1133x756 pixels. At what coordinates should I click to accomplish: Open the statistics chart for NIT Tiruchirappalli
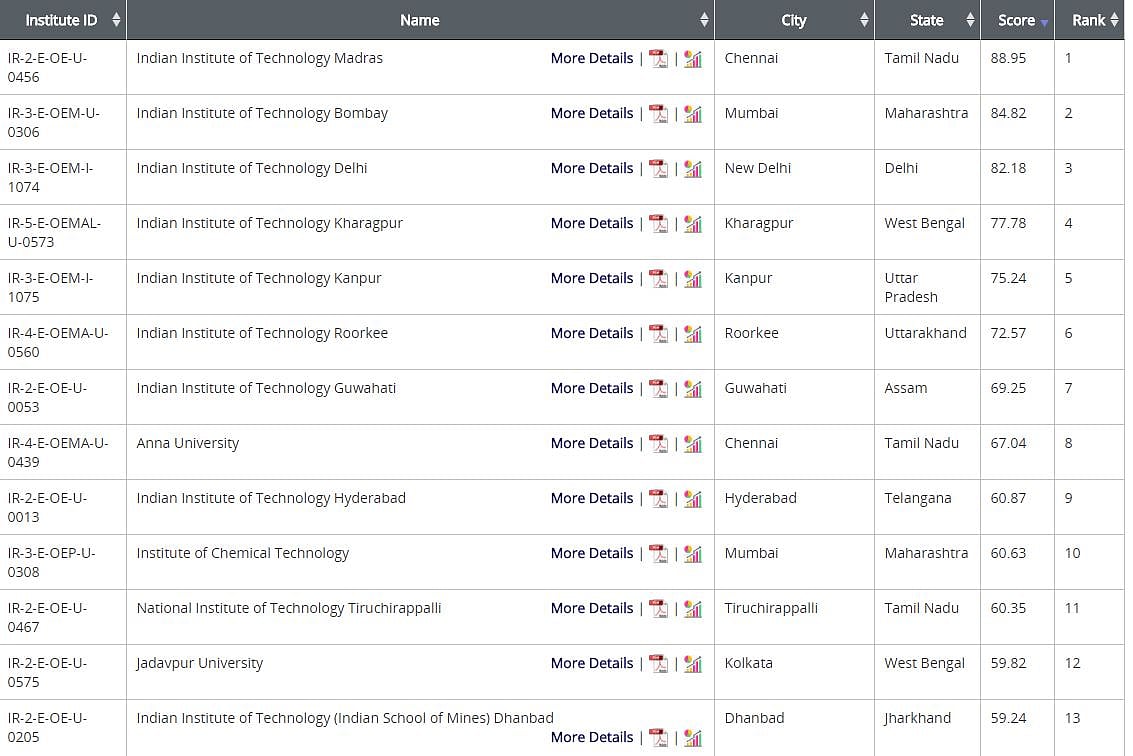point(694,609)
